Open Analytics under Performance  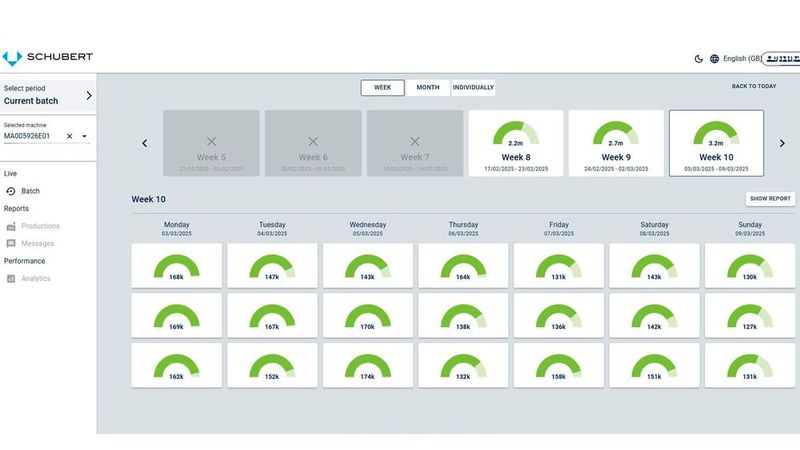tap(35, 278)
